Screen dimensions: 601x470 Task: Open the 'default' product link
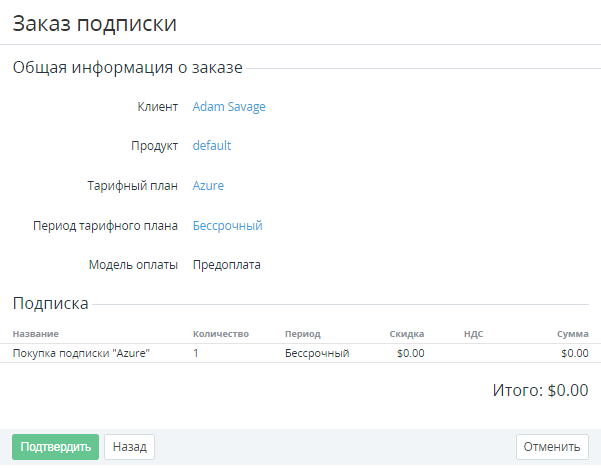[212, 146]
